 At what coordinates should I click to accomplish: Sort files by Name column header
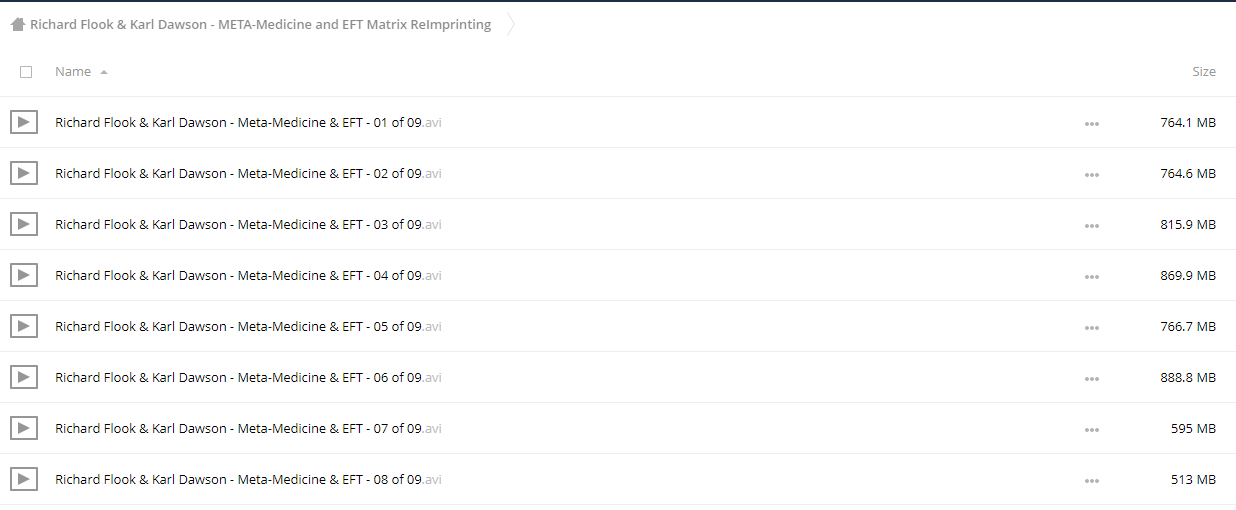pos(73,72)
